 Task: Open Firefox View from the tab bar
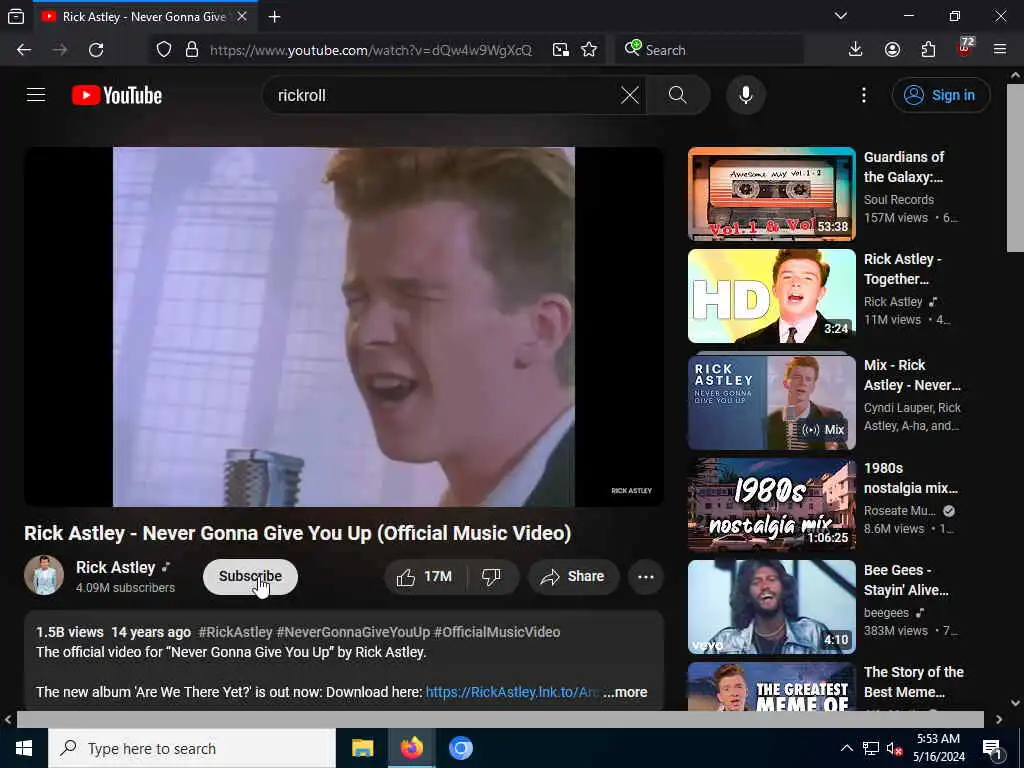pyautogui.click(x=16, y=17)
